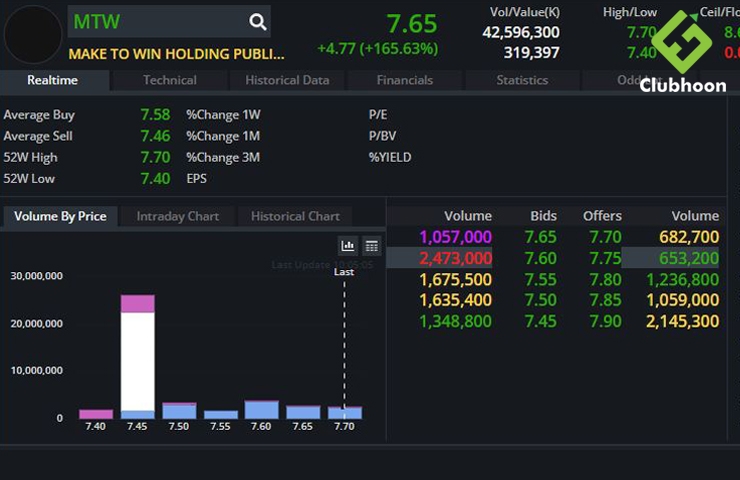740x480 pixels.
Task: Open the Financials tab
Action: click(405, 80)
